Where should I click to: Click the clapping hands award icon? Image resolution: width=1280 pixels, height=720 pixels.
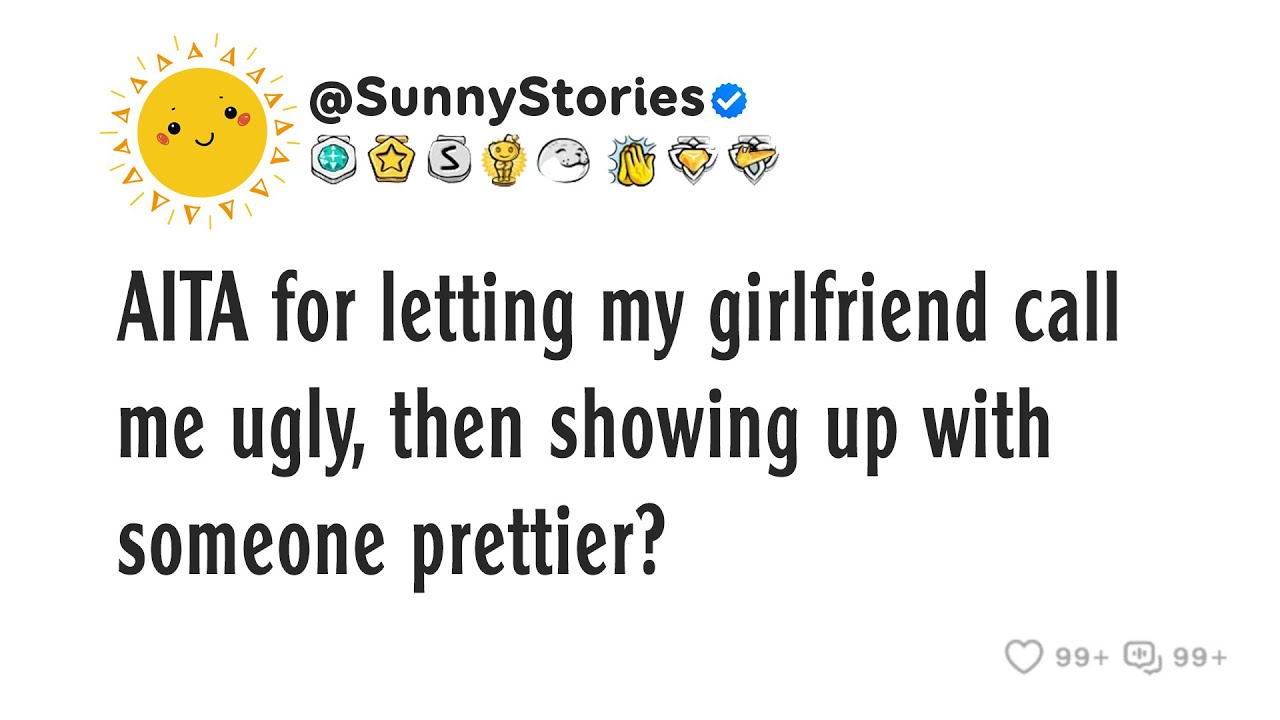point(632,160)
